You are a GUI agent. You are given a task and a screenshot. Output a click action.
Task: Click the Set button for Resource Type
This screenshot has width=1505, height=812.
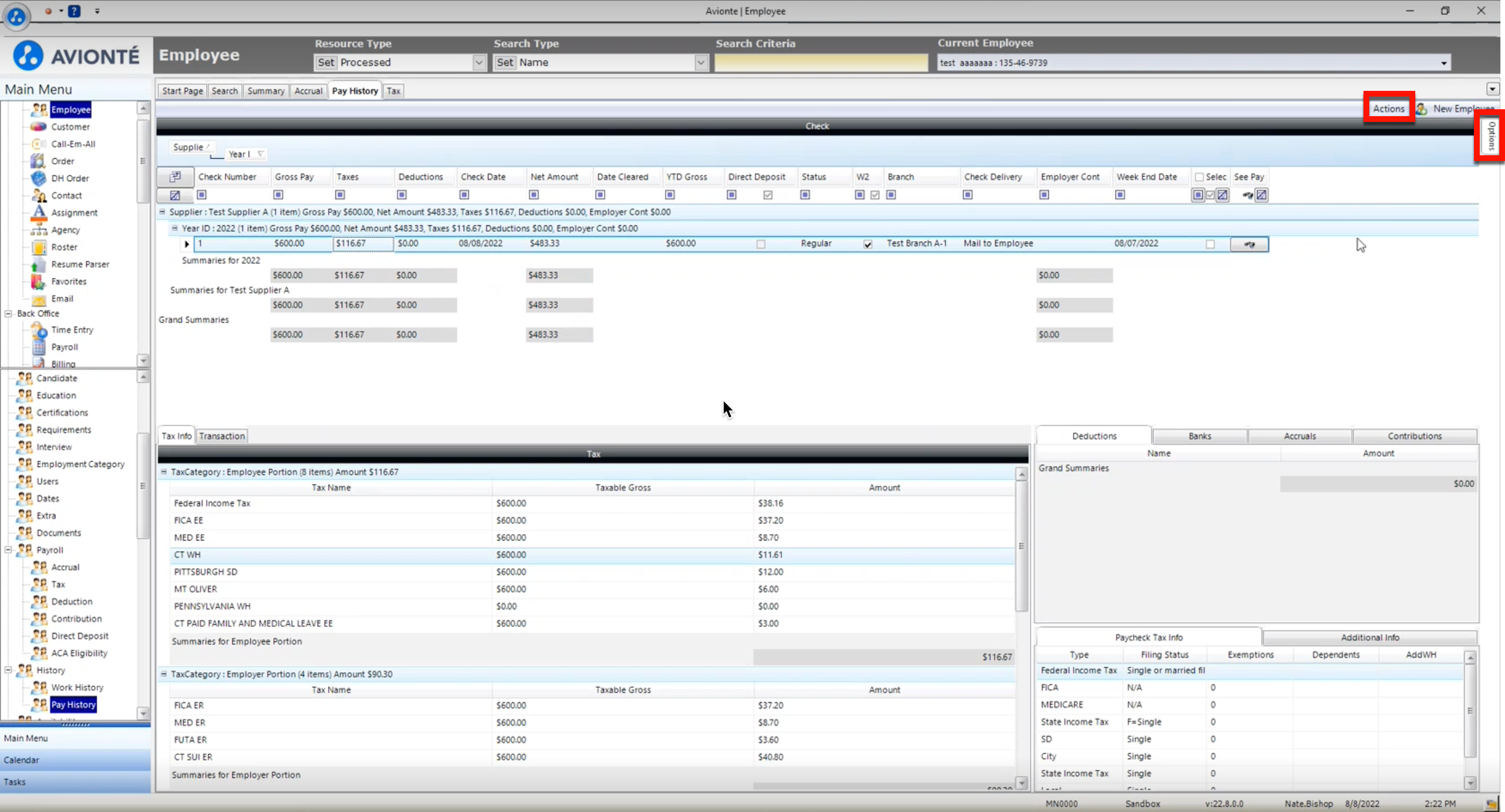tap(326, 63)
